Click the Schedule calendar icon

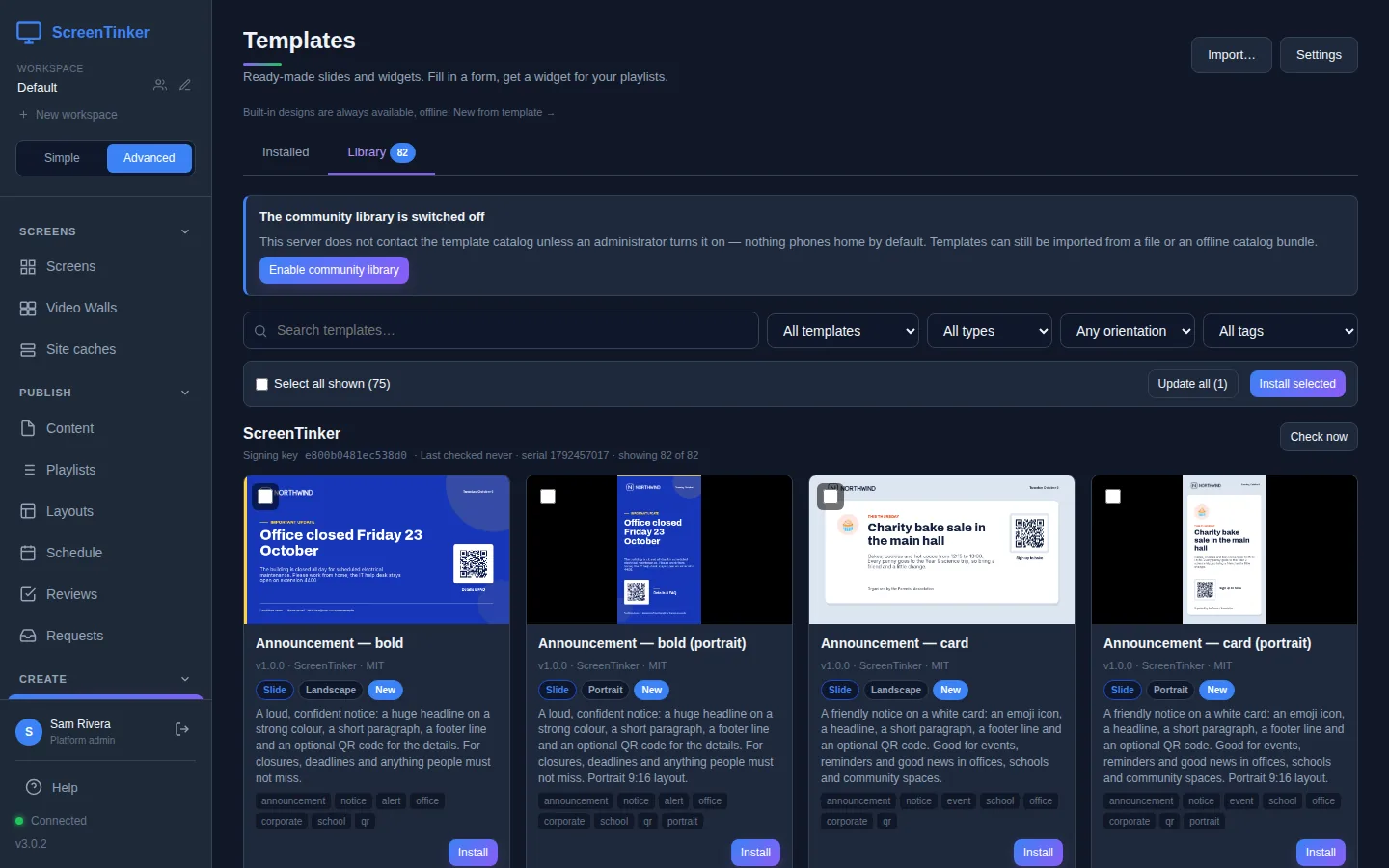click(x=28, y=553)
